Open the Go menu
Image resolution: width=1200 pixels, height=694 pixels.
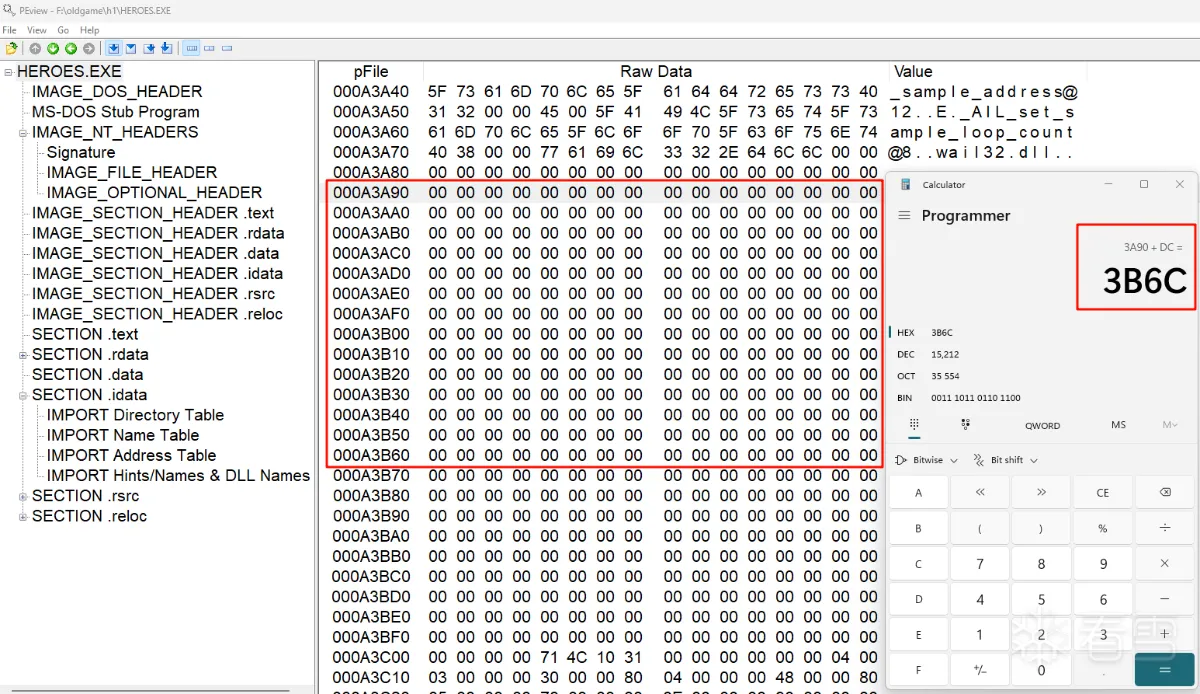coord(63,31)
